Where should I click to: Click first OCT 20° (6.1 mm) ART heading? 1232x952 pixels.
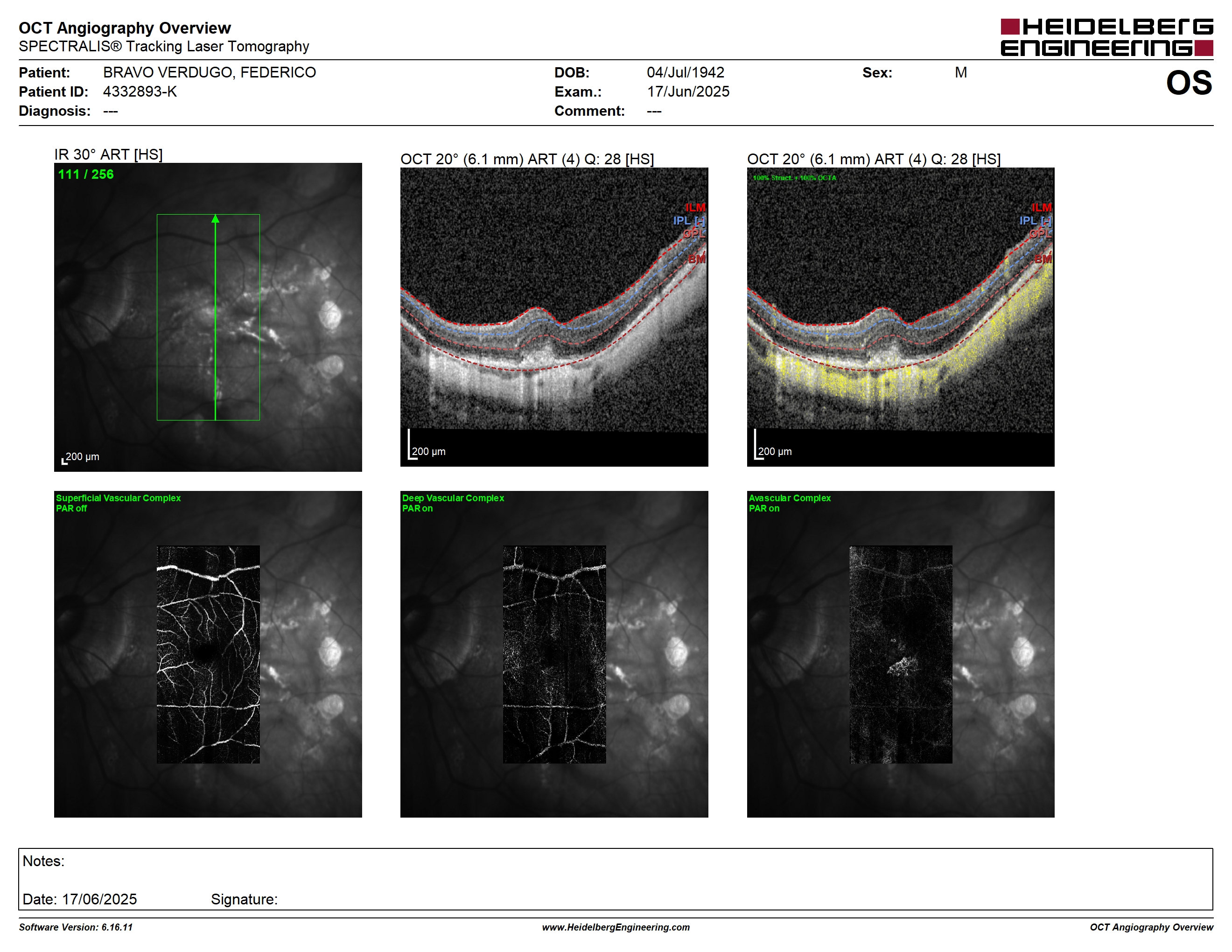point(527,159)
